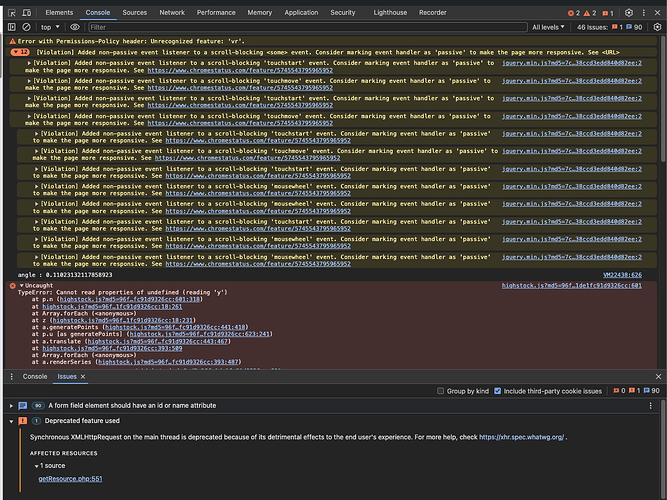Open the VM22438:626 source link

[x=622, y=275]
